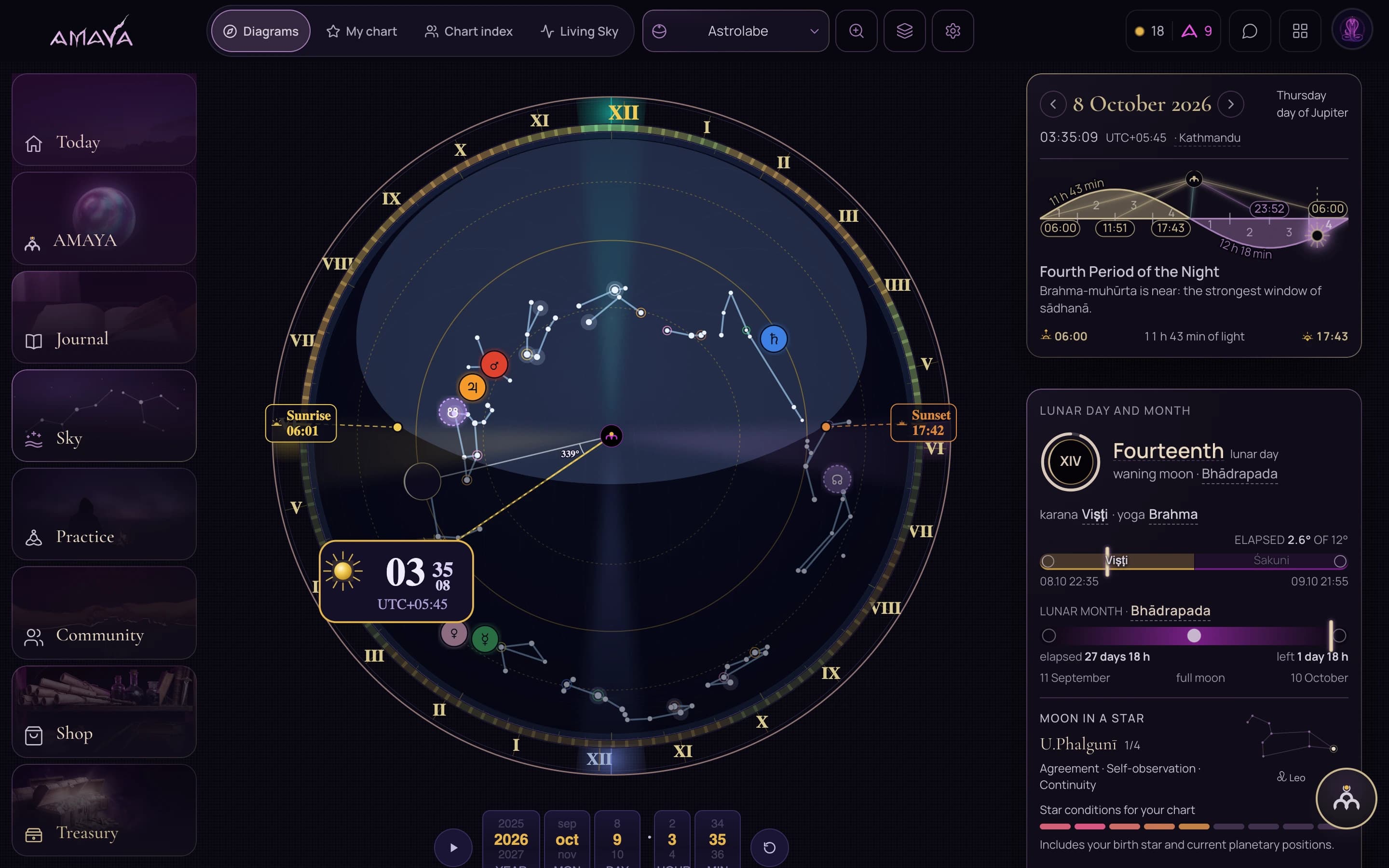1389x868 pixels.
Task: Click the Bhādrapada lunar month link
Action: [1171, 611]
